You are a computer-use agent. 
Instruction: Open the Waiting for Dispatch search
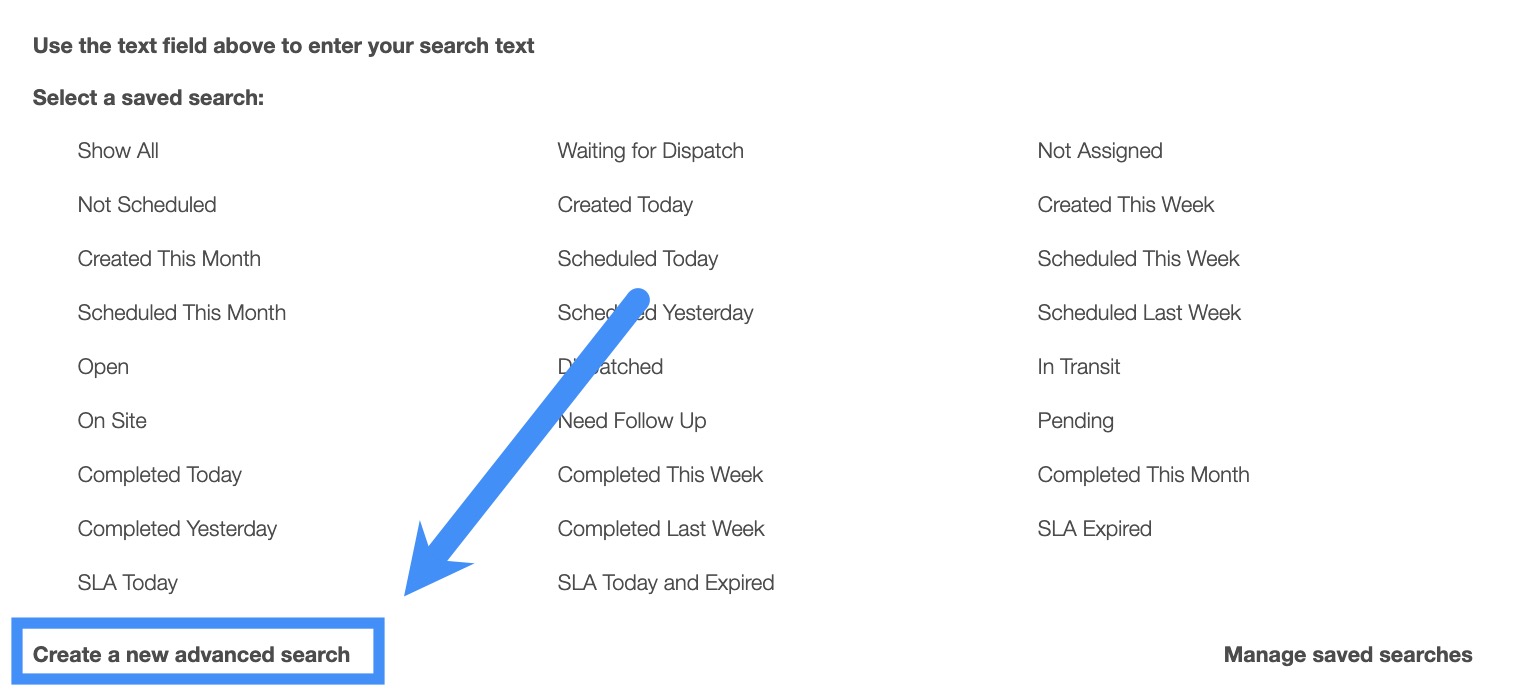(x=650, y=151)
